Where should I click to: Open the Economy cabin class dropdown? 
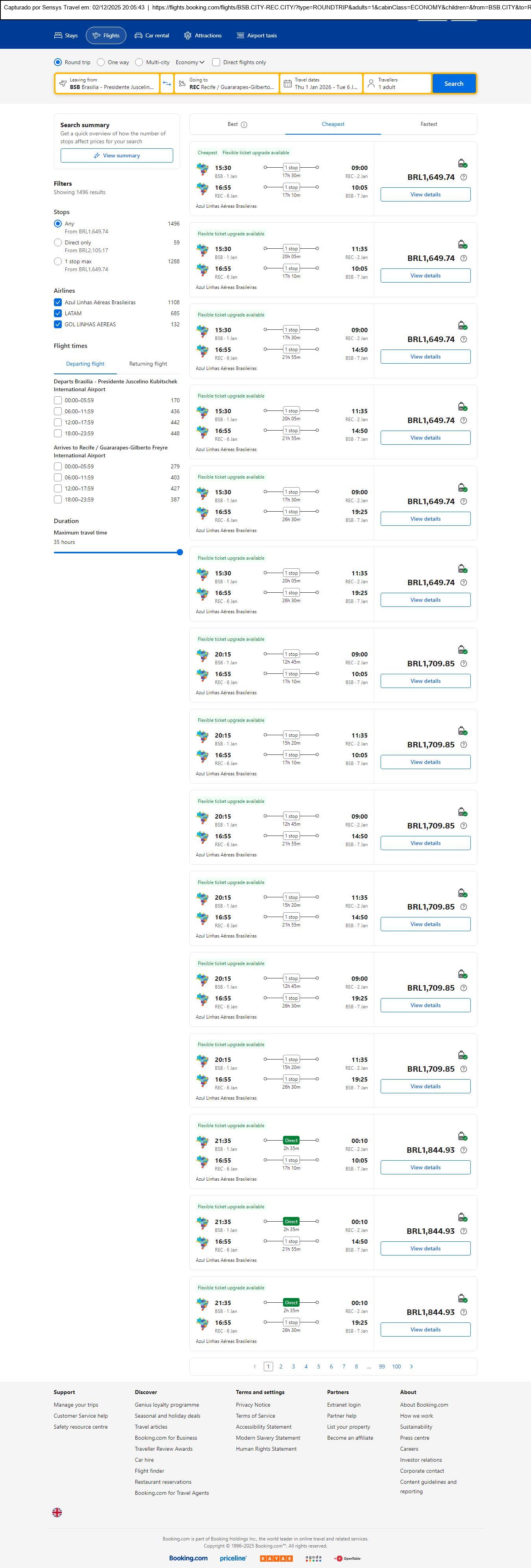(x=189, y=62)
